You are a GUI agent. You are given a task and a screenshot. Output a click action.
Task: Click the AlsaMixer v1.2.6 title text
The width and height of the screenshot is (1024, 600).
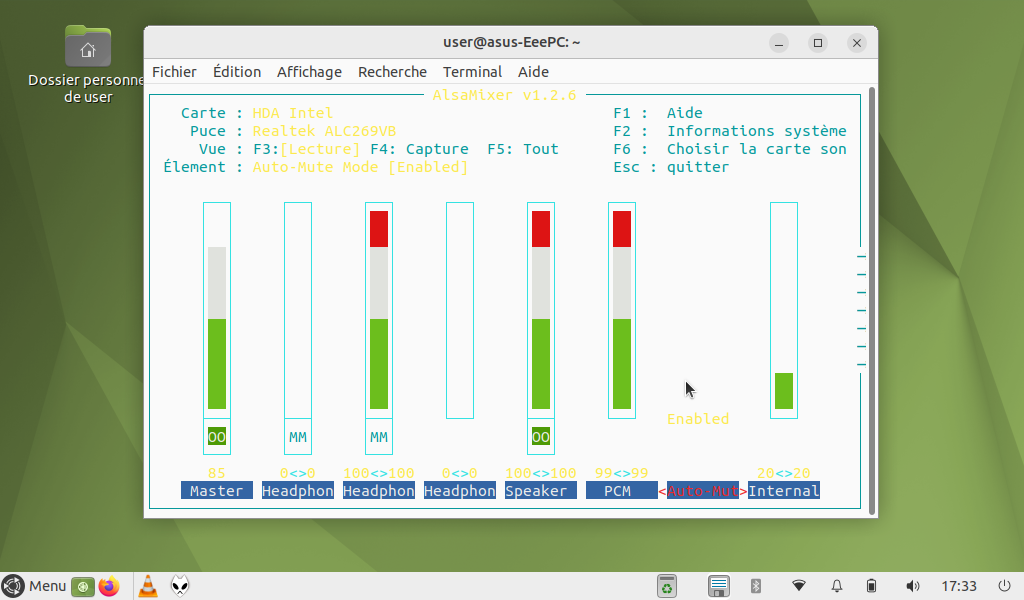[504, 95]
